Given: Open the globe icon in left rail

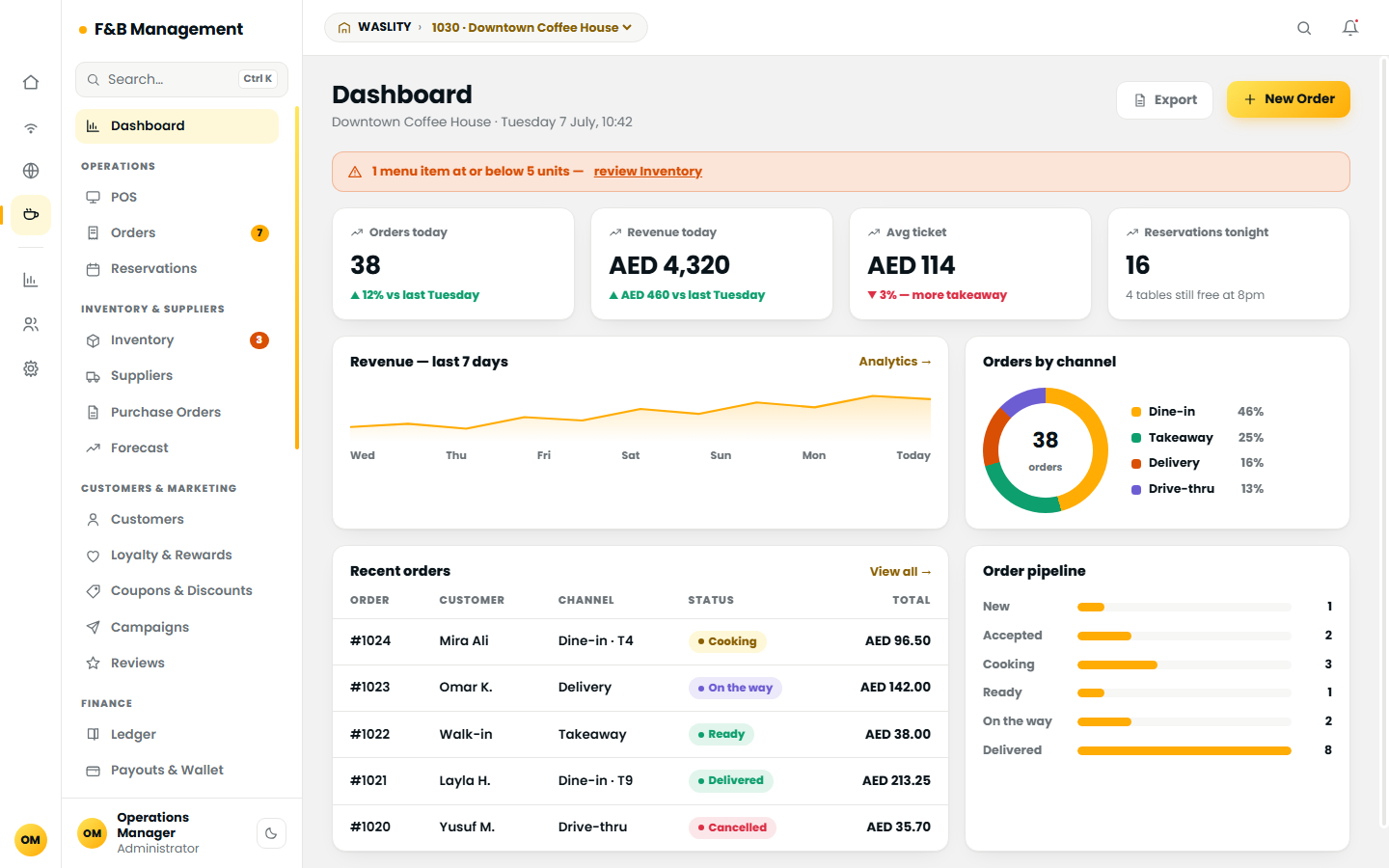Looking at the screenshot, I should coord(31,171).
